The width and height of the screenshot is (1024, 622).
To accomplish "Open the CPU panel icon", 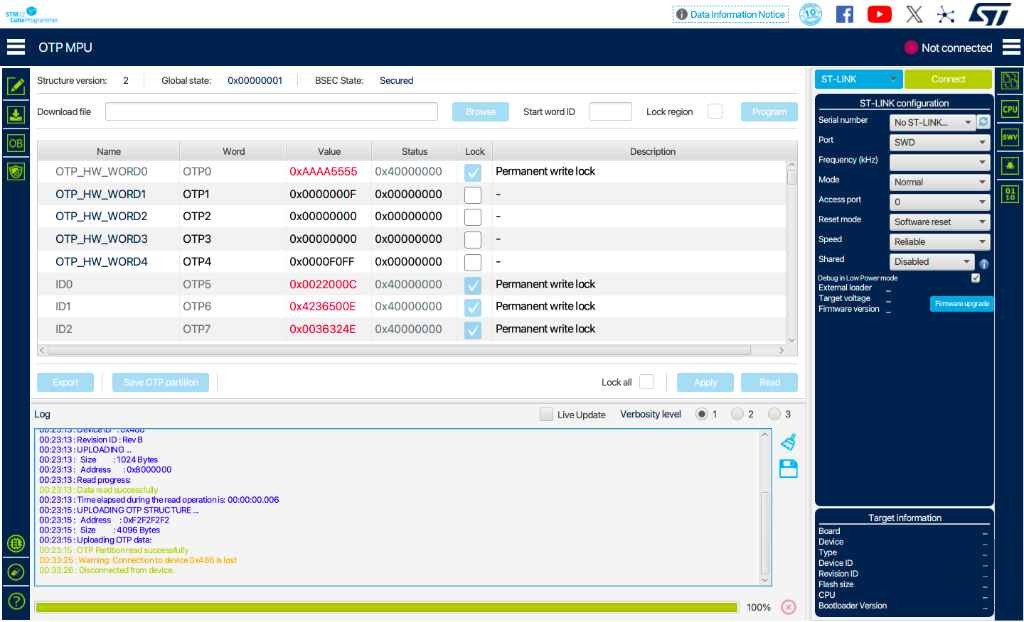I will [x=1010, y=109].
